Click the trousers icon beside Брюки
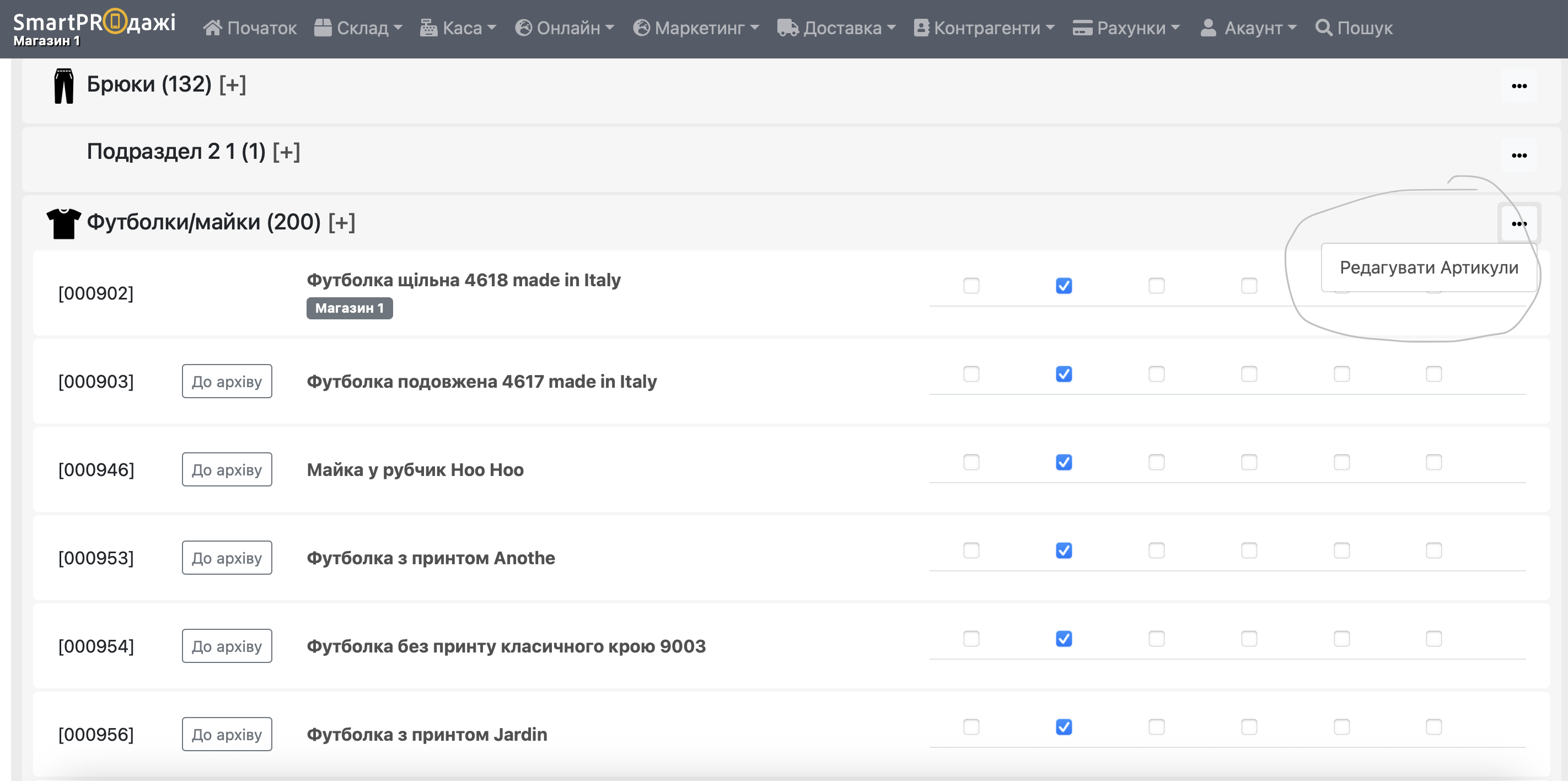Screen dimensions: 1568x781 (x=63, y=86)
